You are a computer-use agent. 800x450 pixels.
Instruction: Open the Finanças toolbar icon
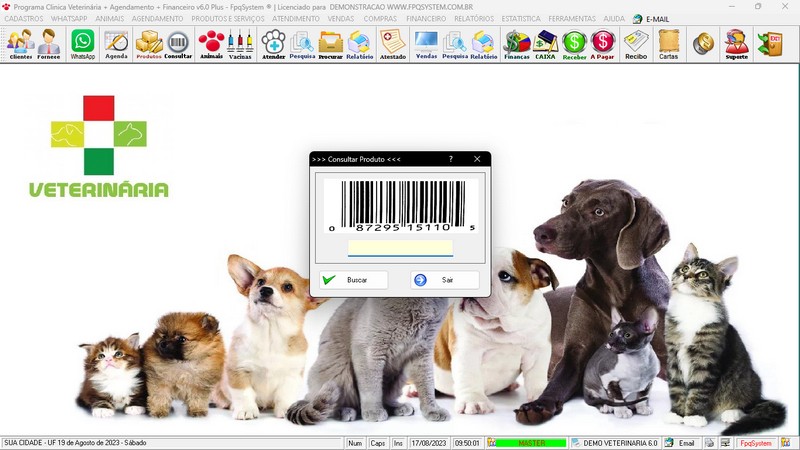(516, 43)
